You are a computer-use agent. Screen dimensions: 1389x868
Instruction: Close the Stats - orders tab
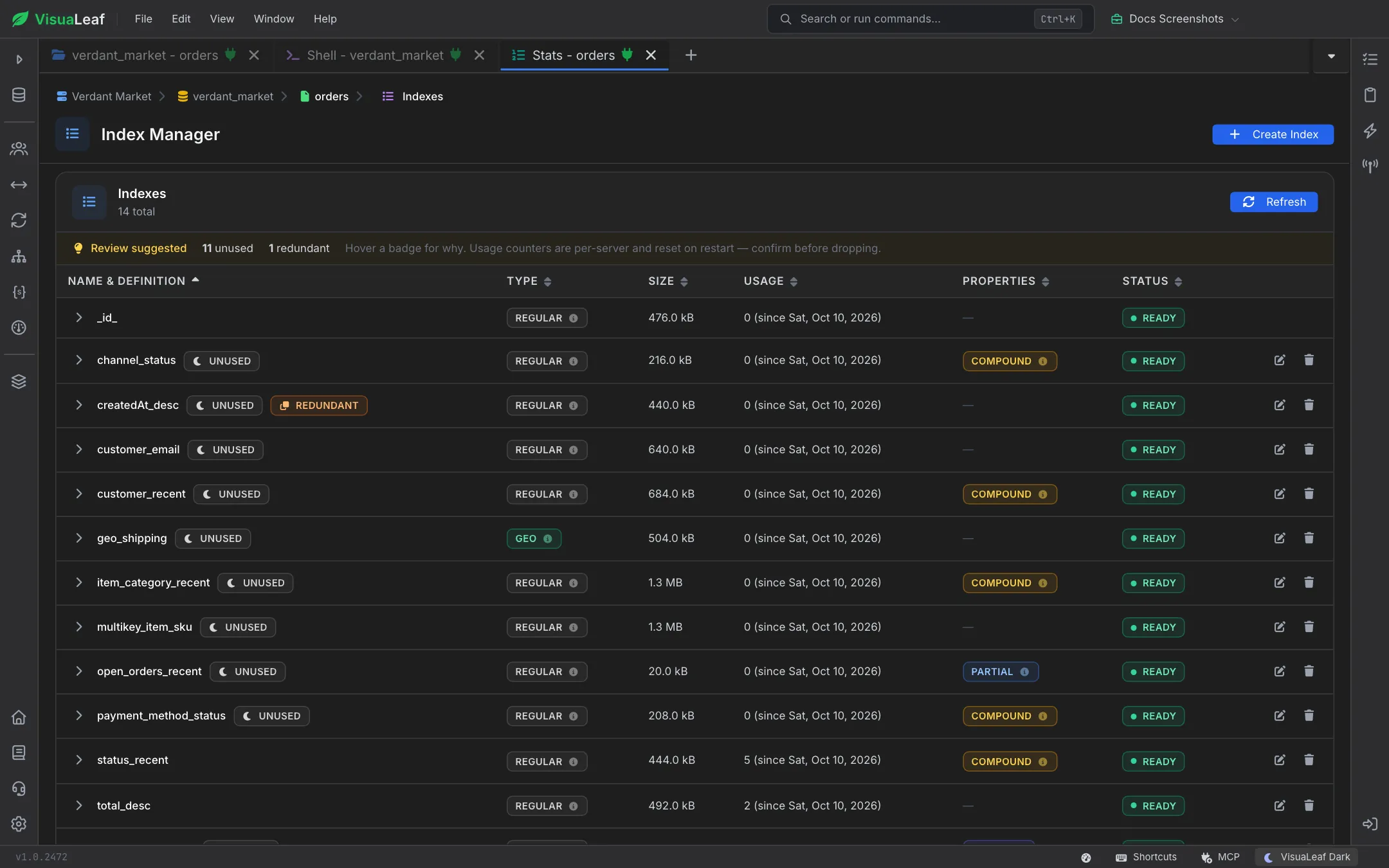coord(651,55)
